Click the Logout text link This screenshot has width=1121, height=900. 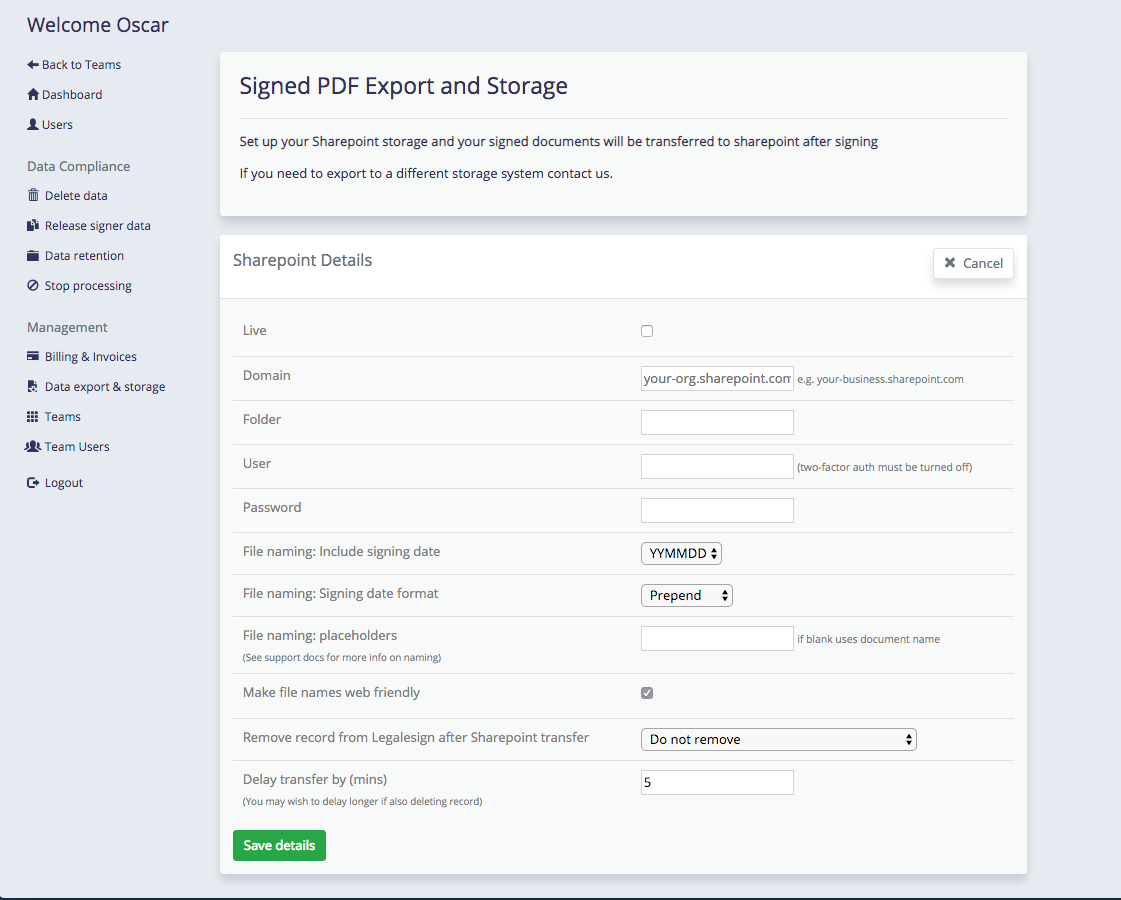(64, 483)
